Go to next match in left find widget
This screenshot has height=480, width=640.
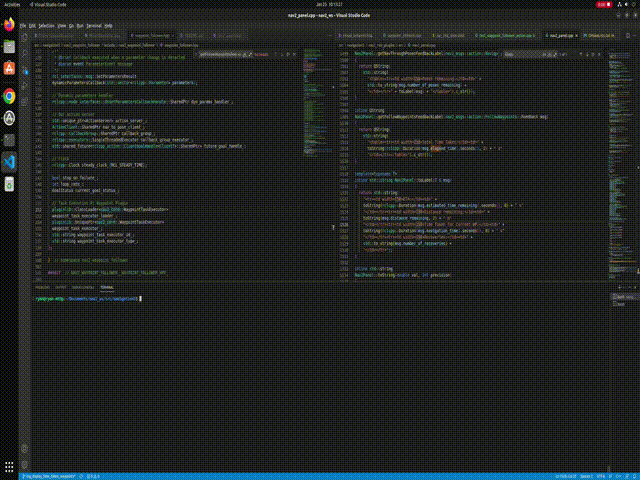coord(282,54)
